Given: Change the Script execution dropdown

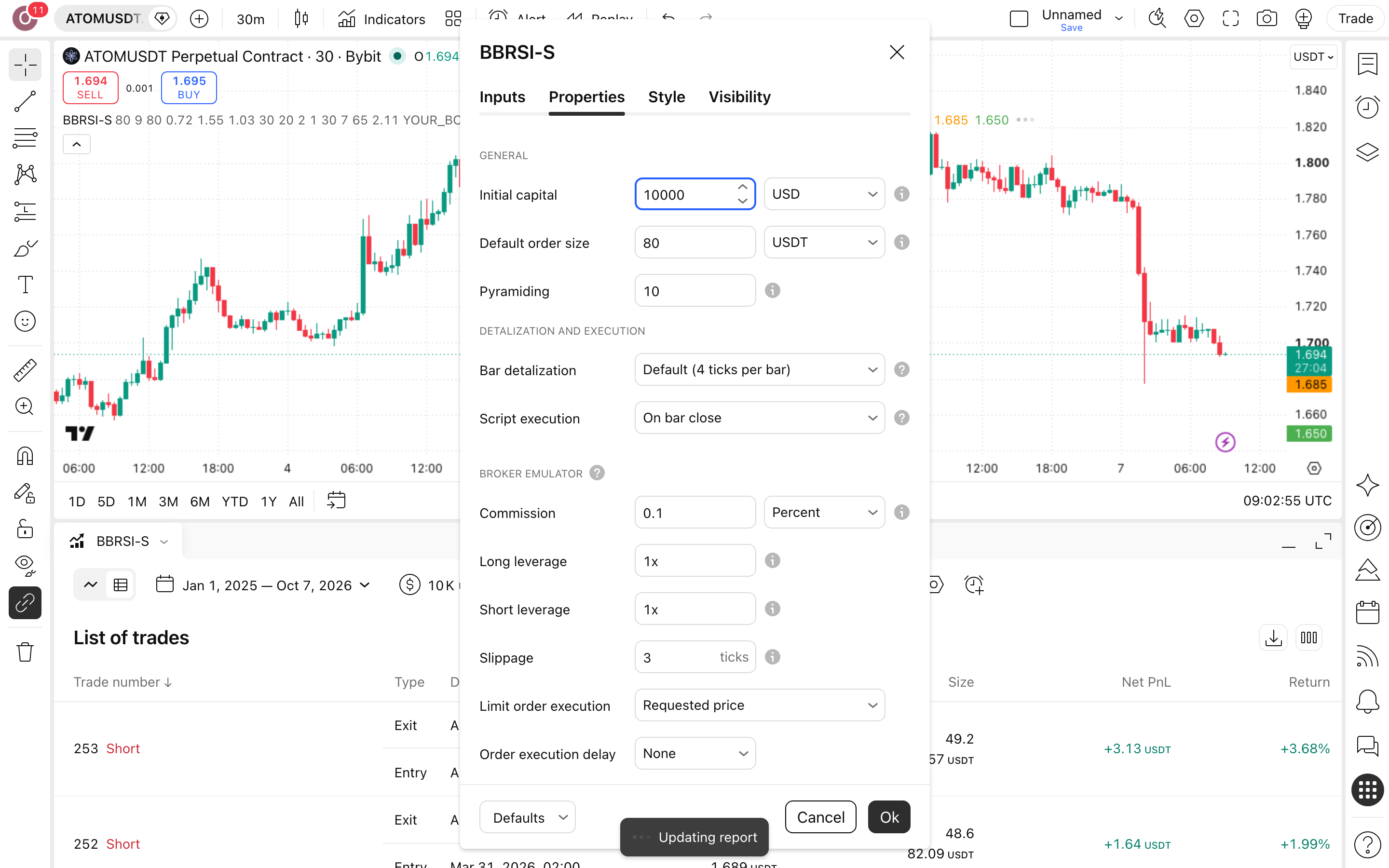Looking at the screenshot, I should (759, 418).
